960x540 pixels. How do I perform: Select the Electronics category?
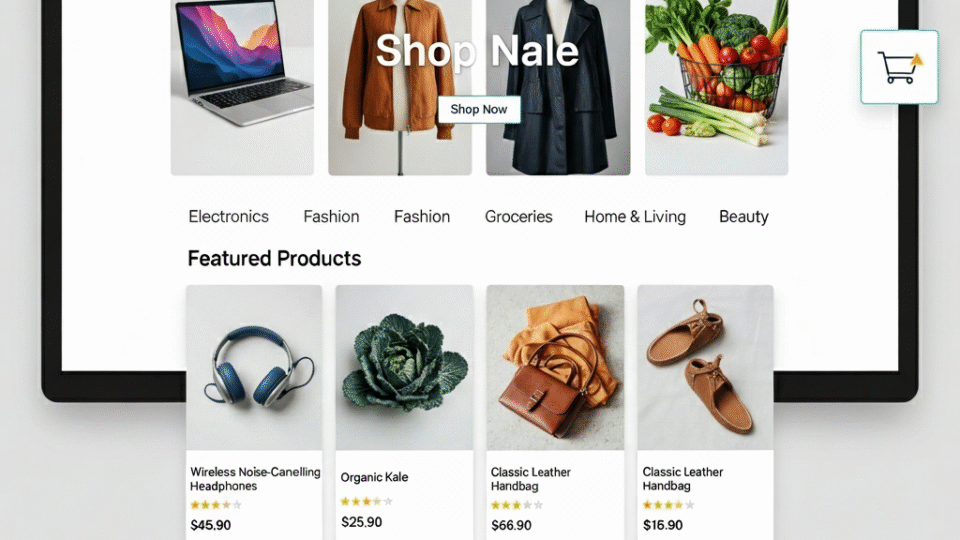228,216
